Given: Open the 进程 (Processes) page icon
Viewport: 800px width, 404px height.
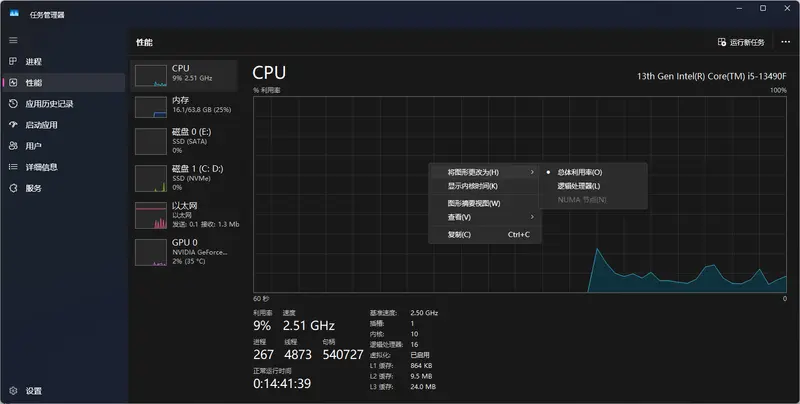Looking at the screenshot, I should [13, 61].
